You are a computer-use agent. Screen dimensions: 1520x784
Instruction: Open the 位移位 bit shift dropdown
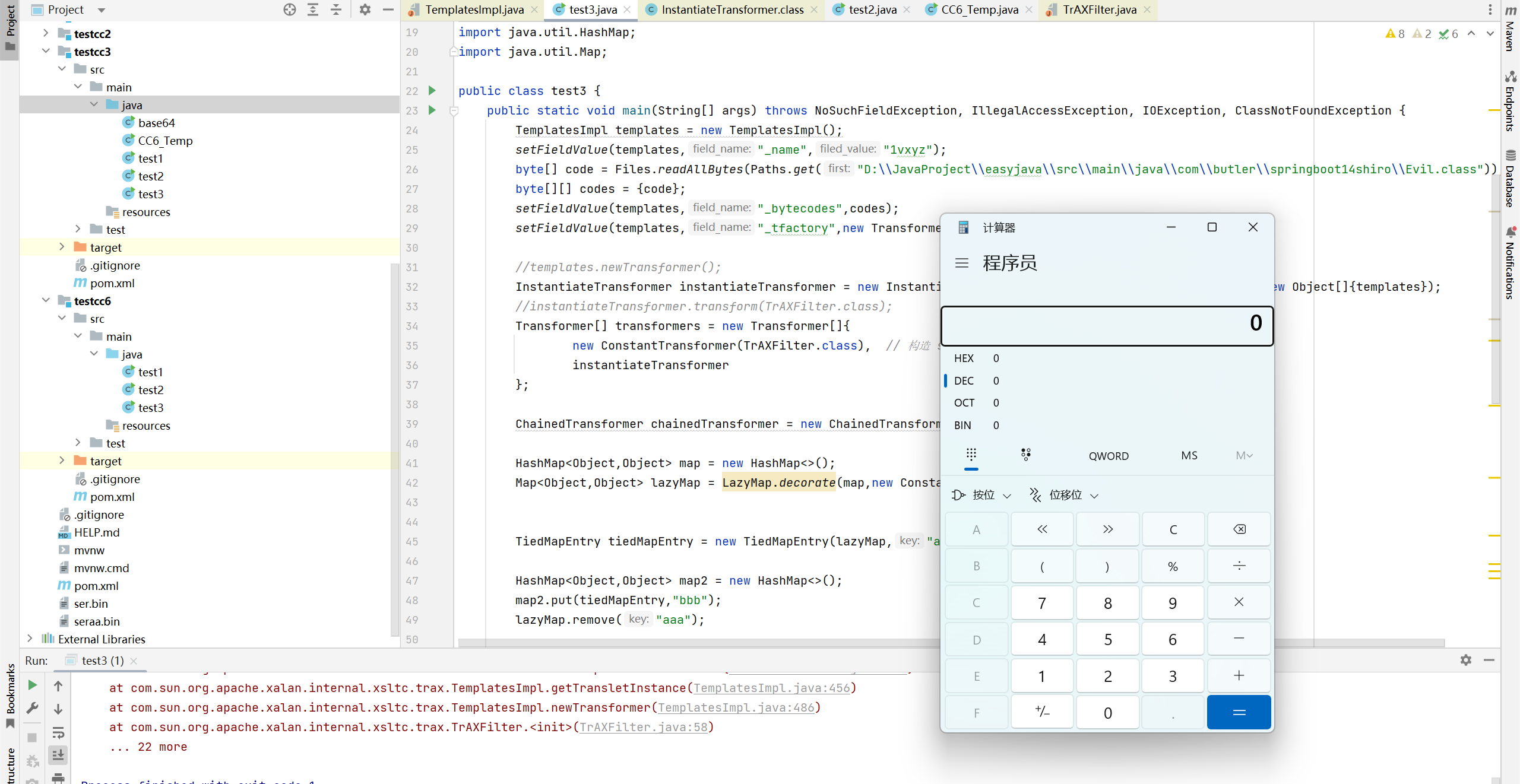(x=1064, y=495)
